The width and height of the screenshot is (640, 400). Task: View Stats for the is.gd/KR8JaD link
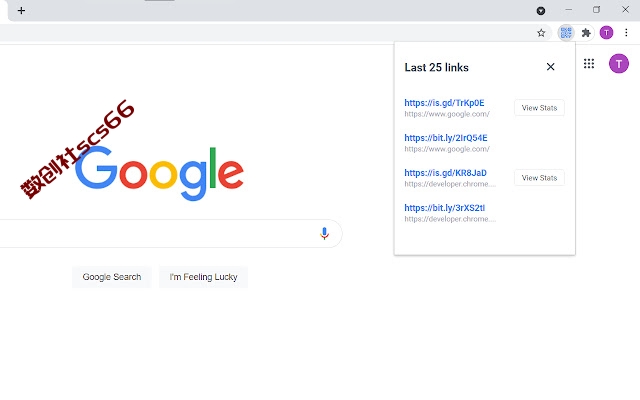[x=539, y=178]
